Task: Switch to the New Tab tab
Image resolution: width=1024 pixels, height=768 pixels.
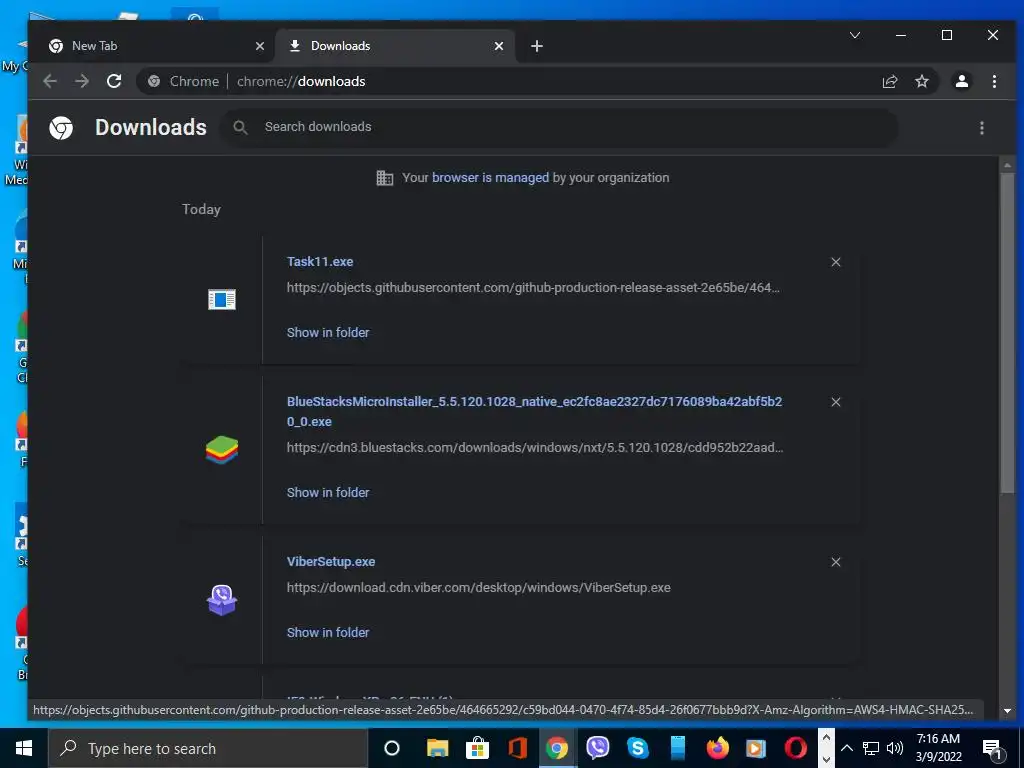Action: [x=155, y=46]
